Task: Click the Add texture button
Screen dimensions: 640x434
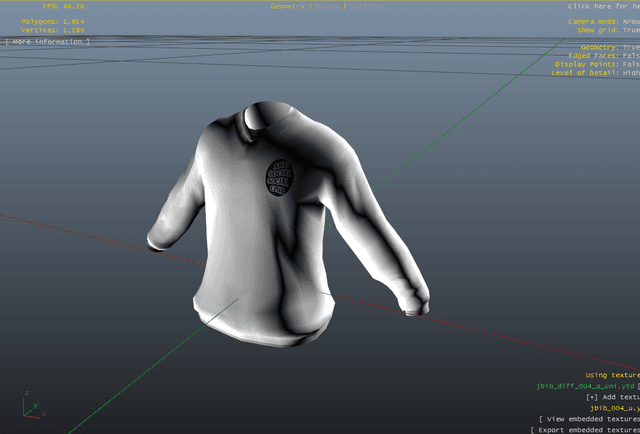Action: pyautogui.click(x=611, y=397)
